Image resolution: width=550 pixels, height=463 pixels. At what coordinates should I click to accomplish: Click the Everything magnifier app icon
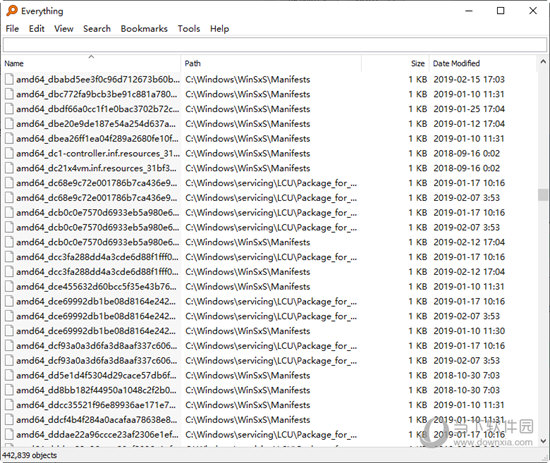(x=12, y=11)
